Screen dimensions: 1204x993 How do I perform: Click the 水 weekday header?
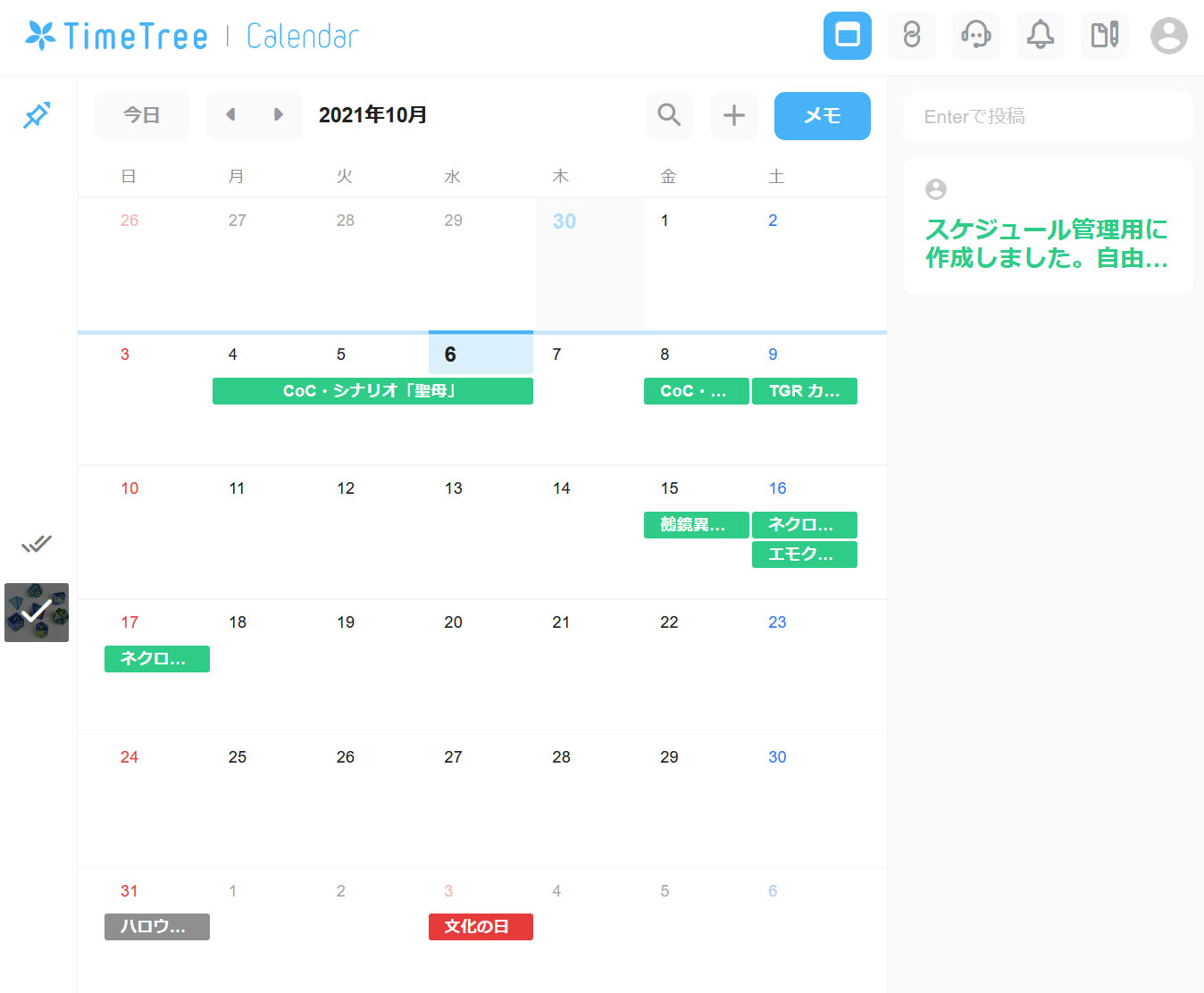point(453,177)
